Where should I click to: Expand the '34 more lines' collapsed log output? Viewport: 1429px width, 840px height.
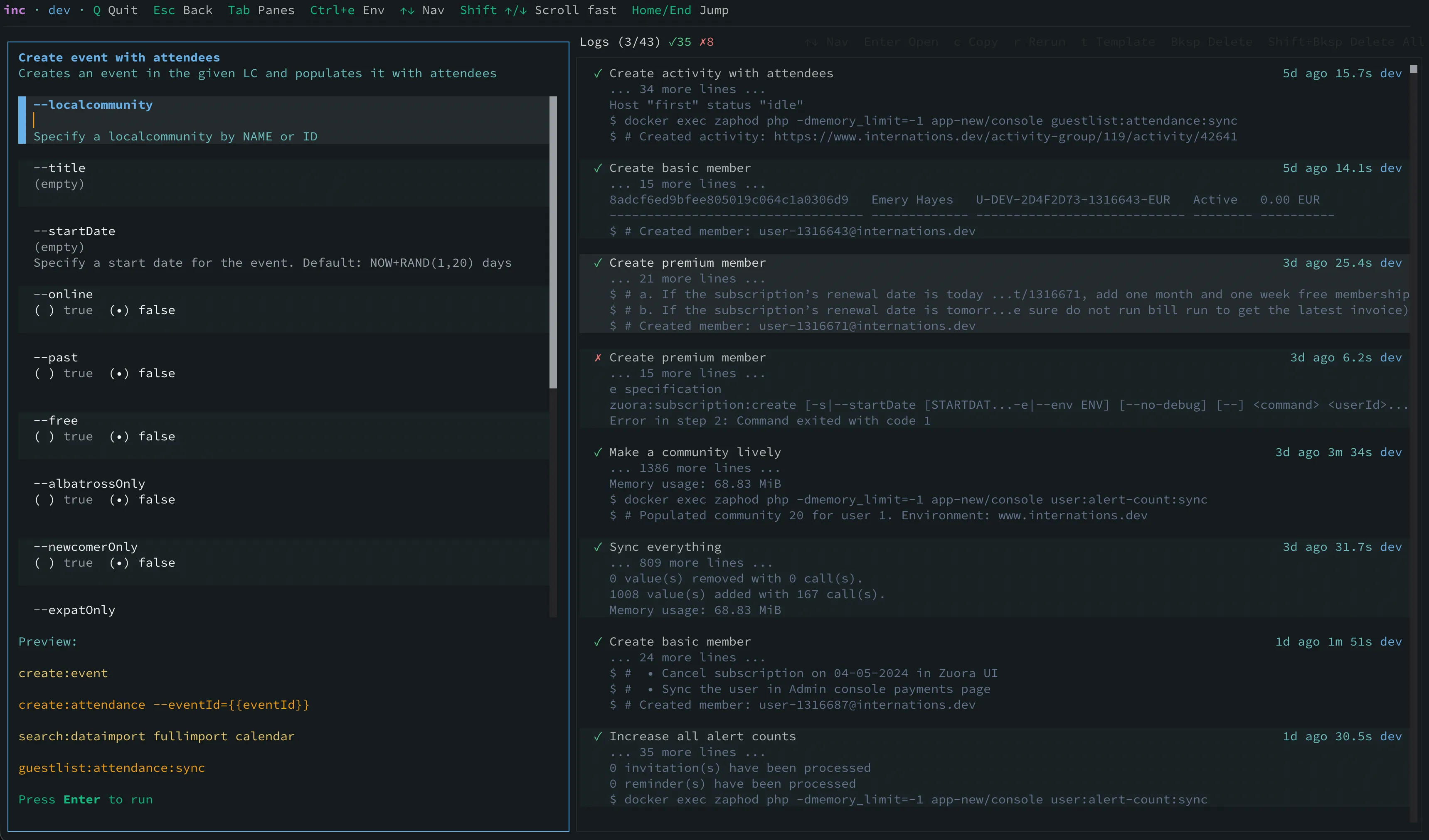687,90
